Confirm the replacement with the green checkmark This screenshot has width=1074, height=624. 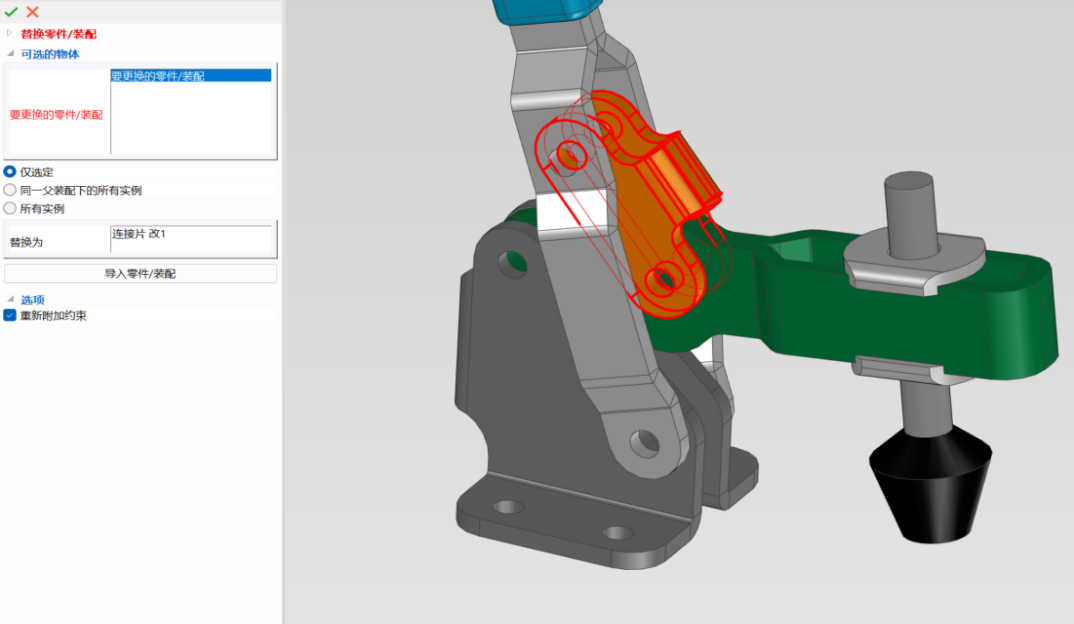click(x=11, y=12)
